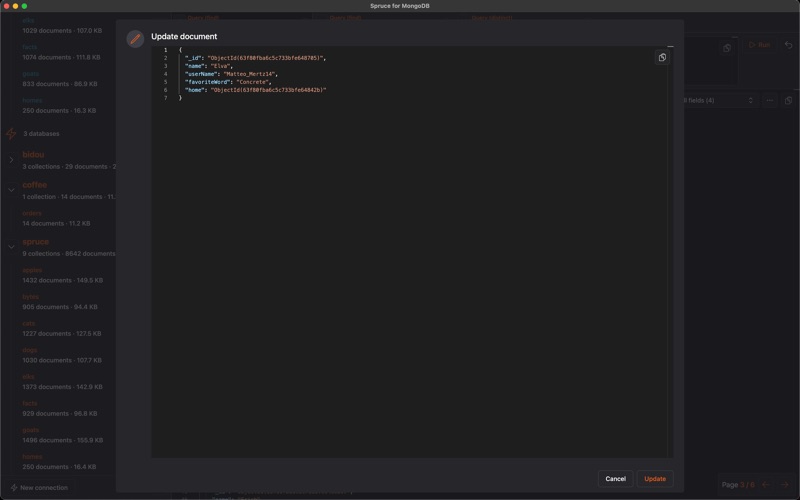Image resolution: width=800 pixels, height=500 pixels.
Task: Click the "favoriteWord": "Concrete" line
Action: click(x=228, y=82)
